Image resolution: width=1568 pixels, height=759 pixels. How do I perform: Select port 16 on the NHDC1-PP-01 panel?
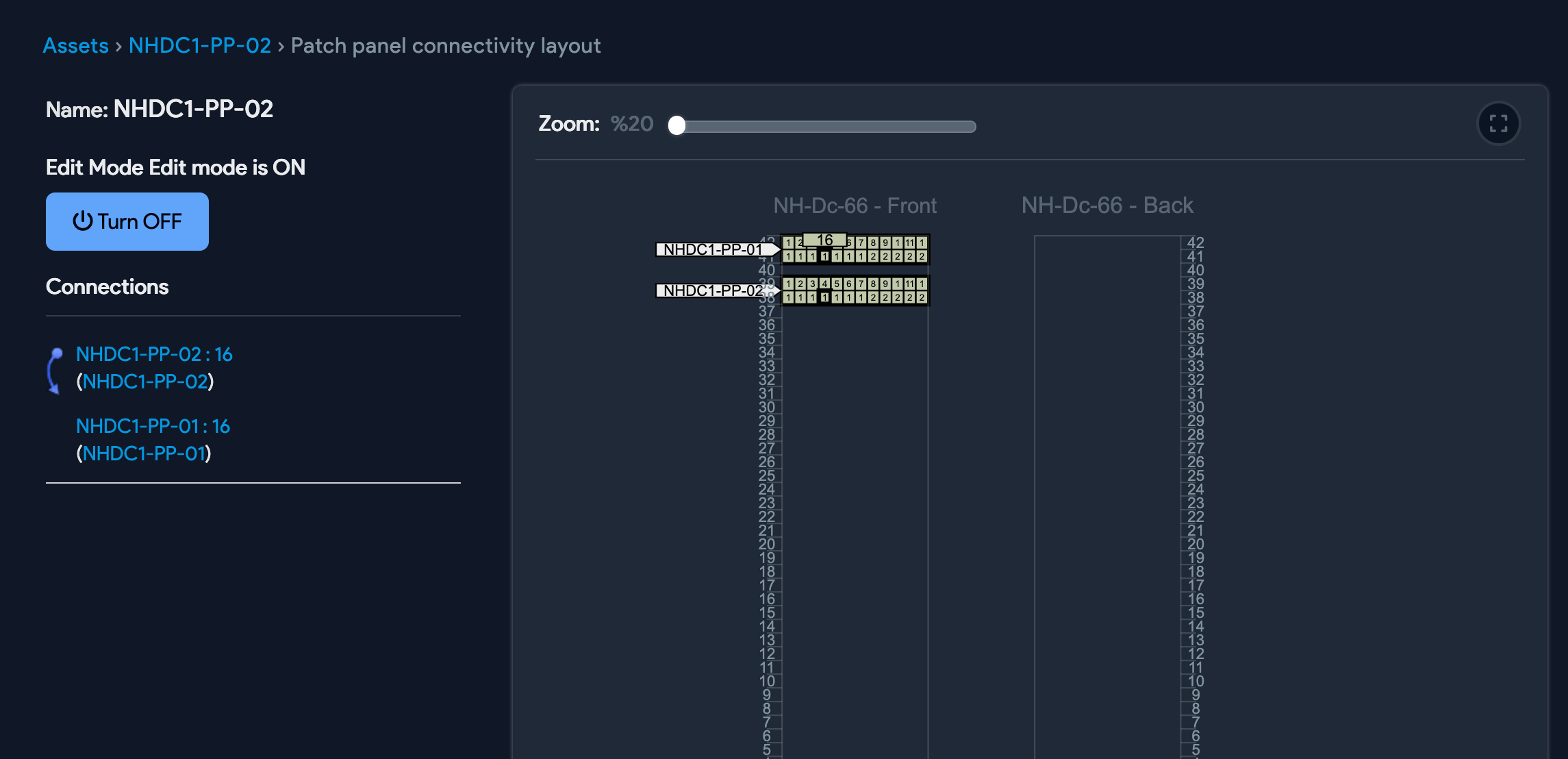pos(824,256)
